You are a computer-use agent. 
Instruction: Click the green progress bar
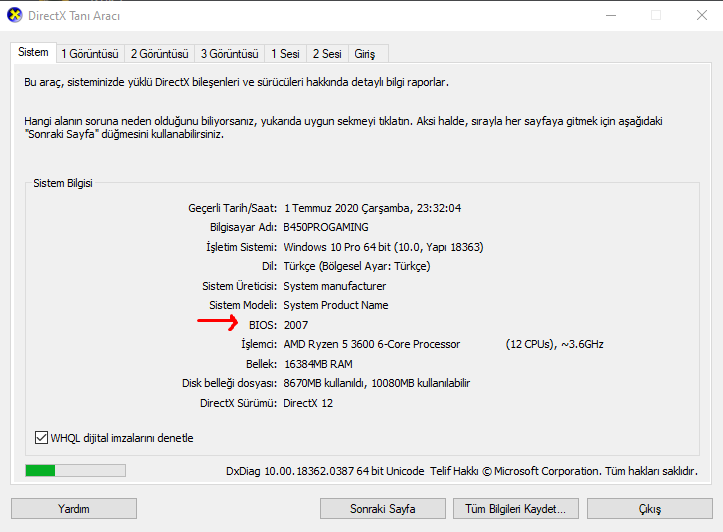click(x=75, y=470)
